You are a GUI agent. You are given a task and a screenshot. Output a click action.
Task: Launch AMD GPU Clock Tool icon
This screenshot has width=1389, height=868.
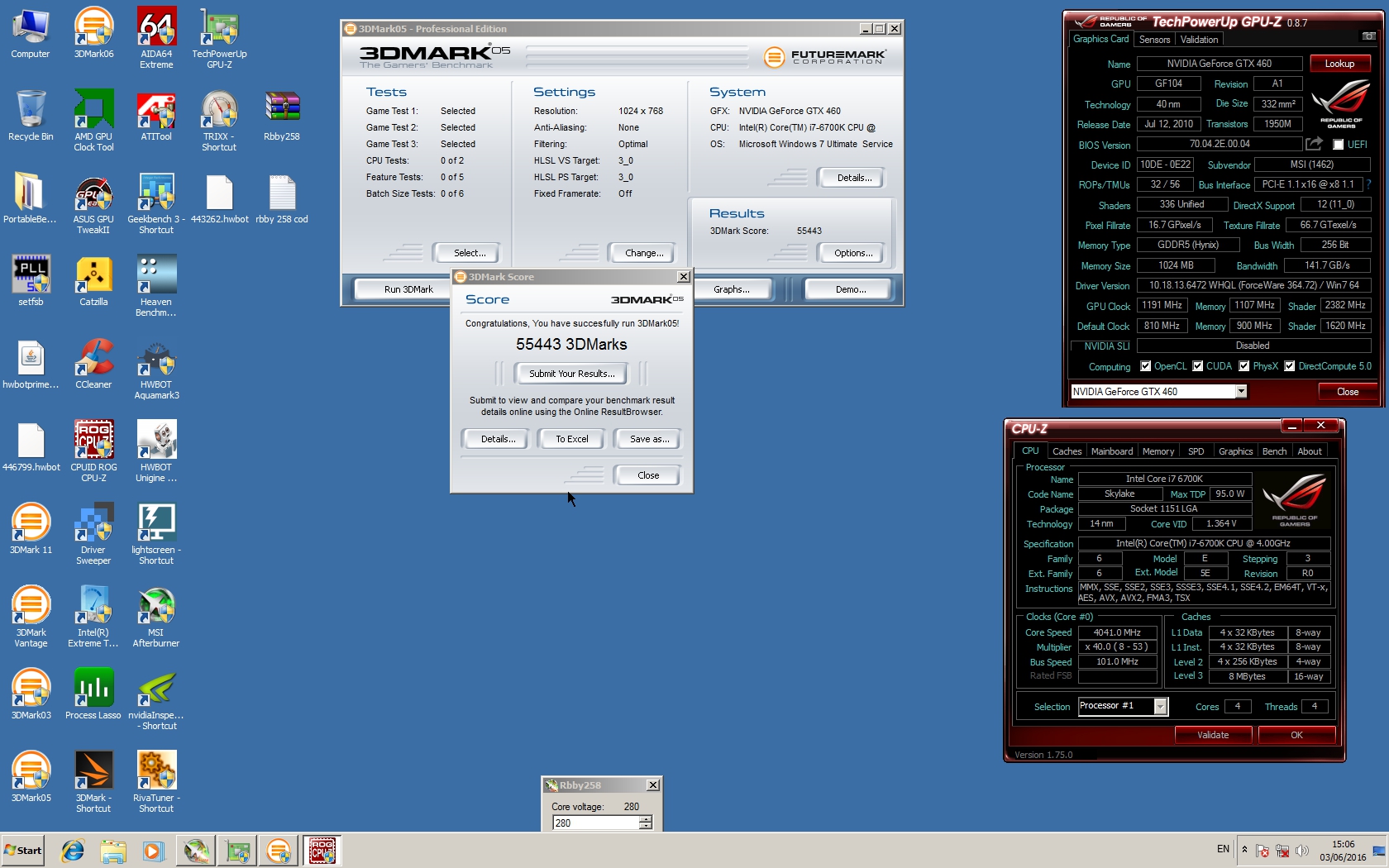(93, 122)
